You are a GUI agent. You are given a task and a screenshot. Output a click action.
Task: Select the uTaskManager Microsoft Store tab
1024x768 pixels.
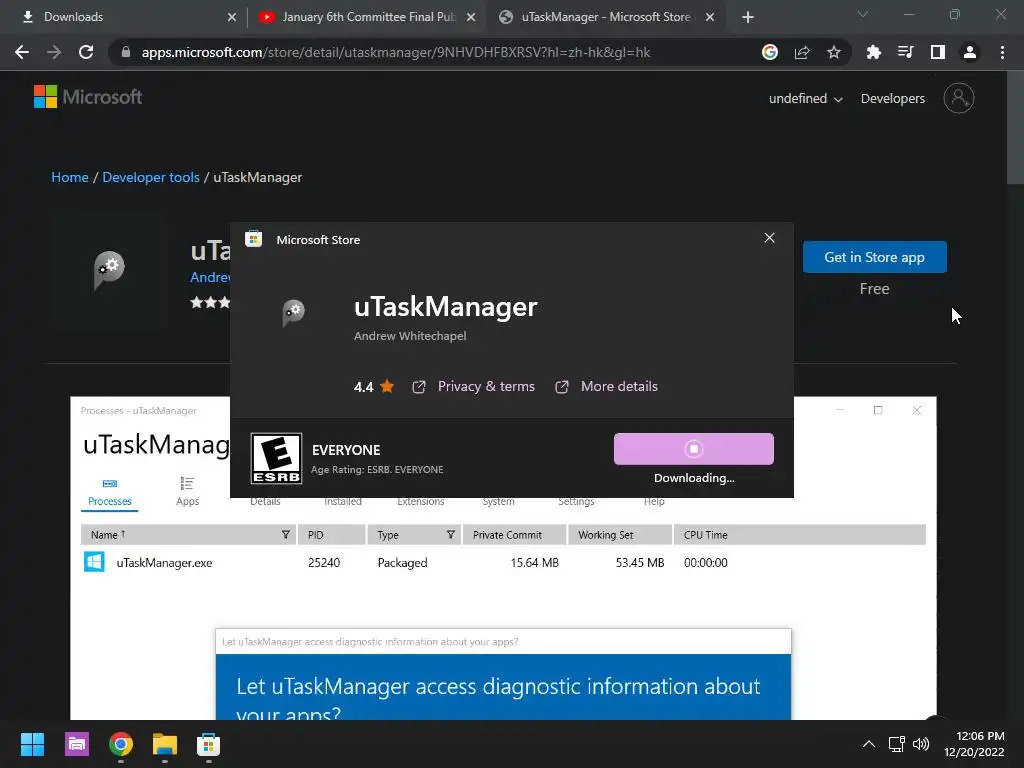tap(605, 17)
